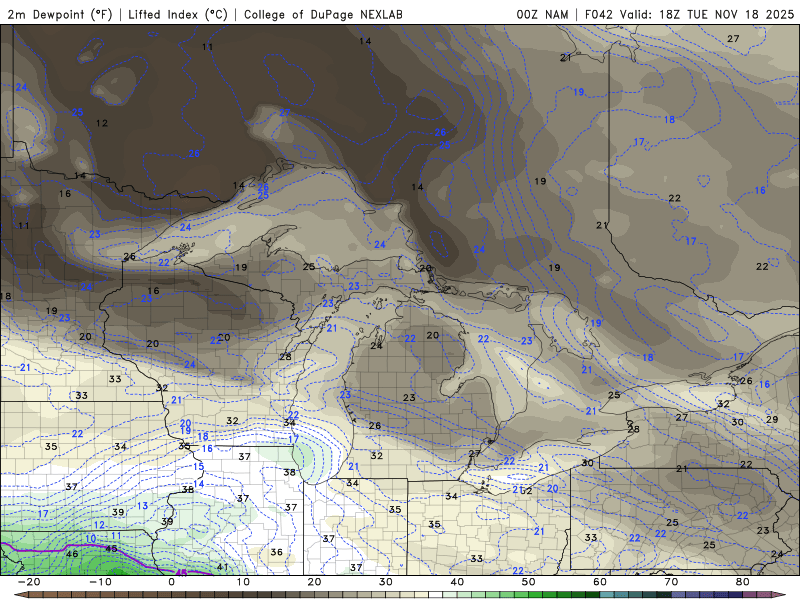Click "F042 Valid: 18Z TUE NOV 18 2025"

(x=689, y=14)
